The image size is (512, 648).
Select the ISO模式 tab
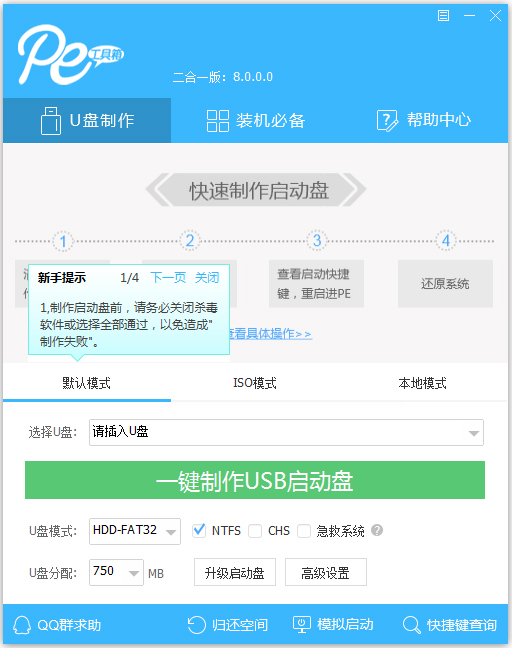[x=255, y=383]
